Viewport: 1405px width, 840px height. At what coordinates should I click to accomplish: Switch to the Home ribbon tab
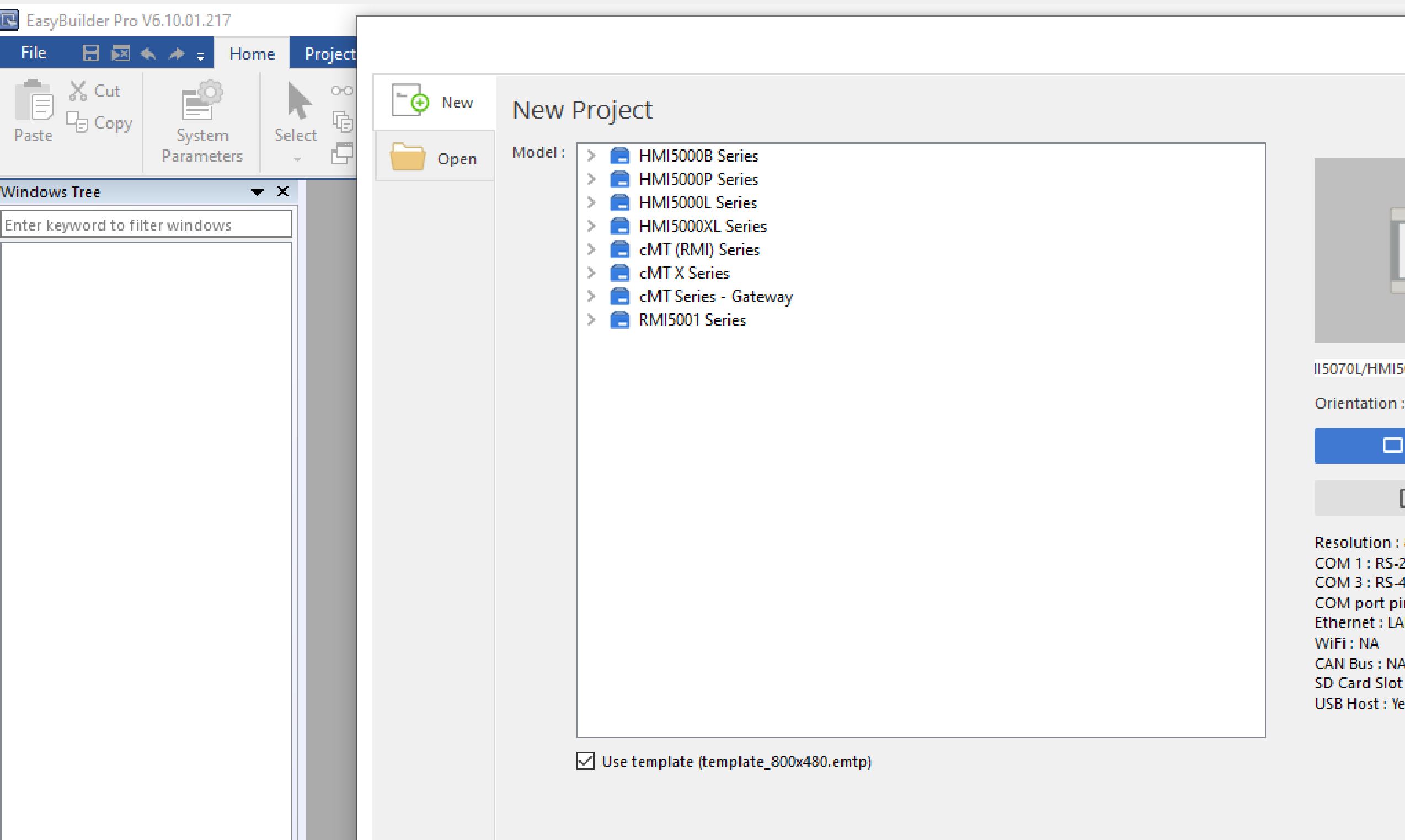(x=252, y=53)
